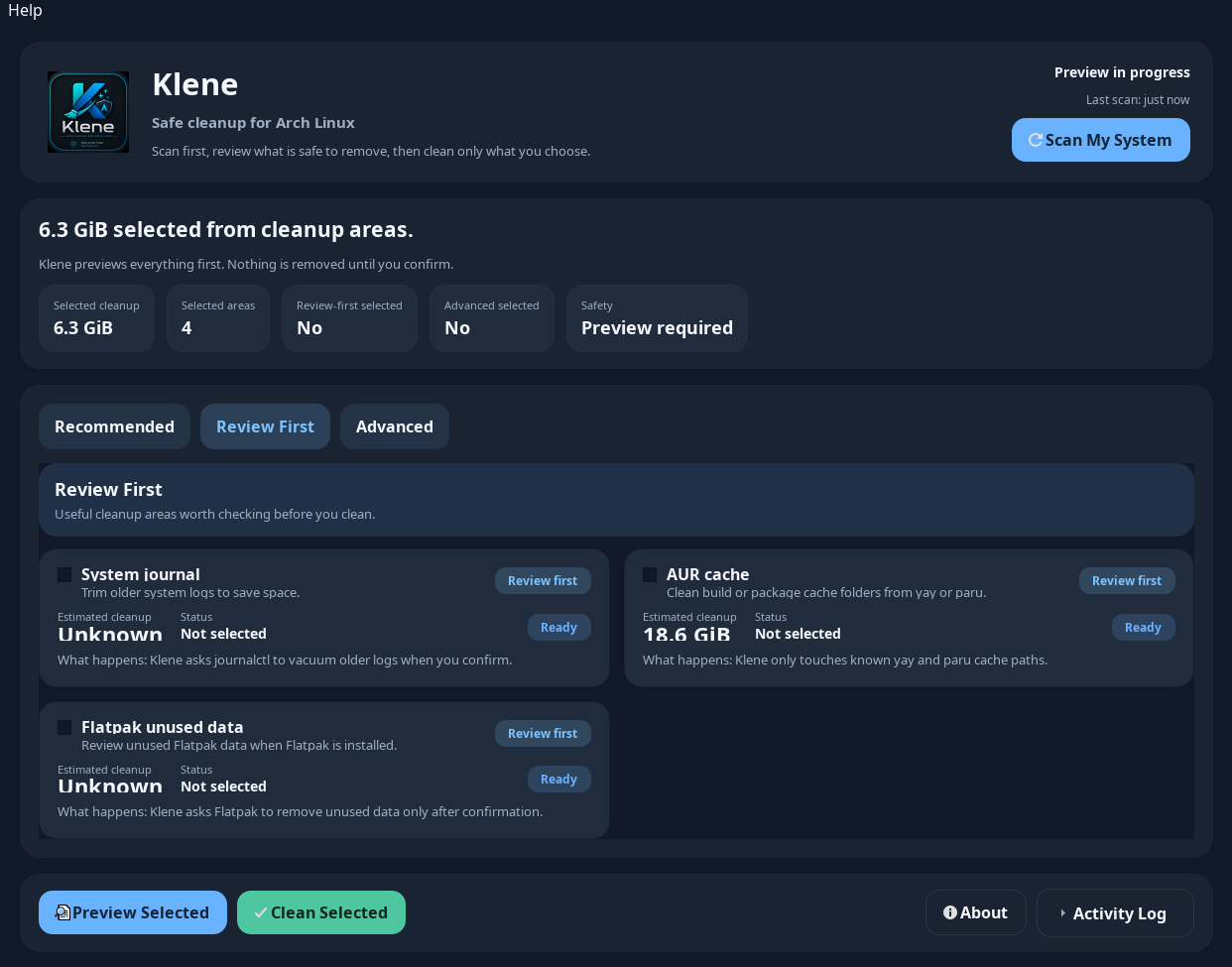
Task: Click the 'Klene' title heading
Action: point(194,84)
